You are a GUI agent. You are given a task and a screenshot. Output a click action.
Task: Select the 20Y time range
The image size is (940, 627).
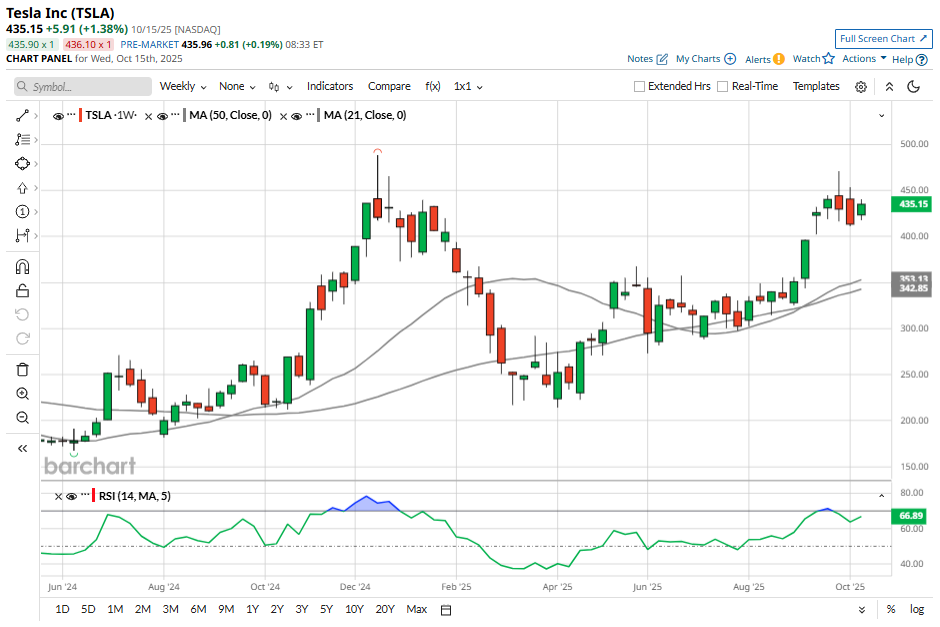pos(385,610)
